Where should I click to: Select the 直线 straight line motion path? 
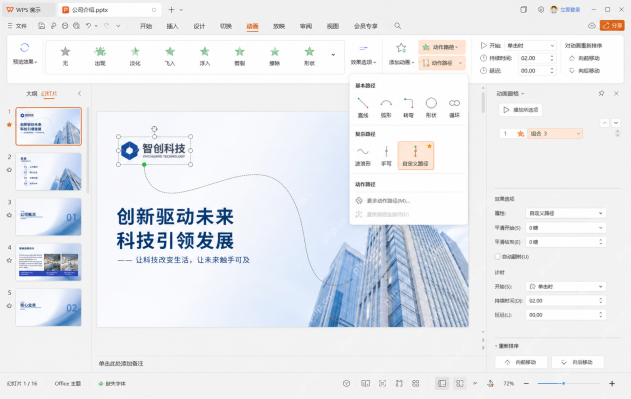tap(363, 107)
